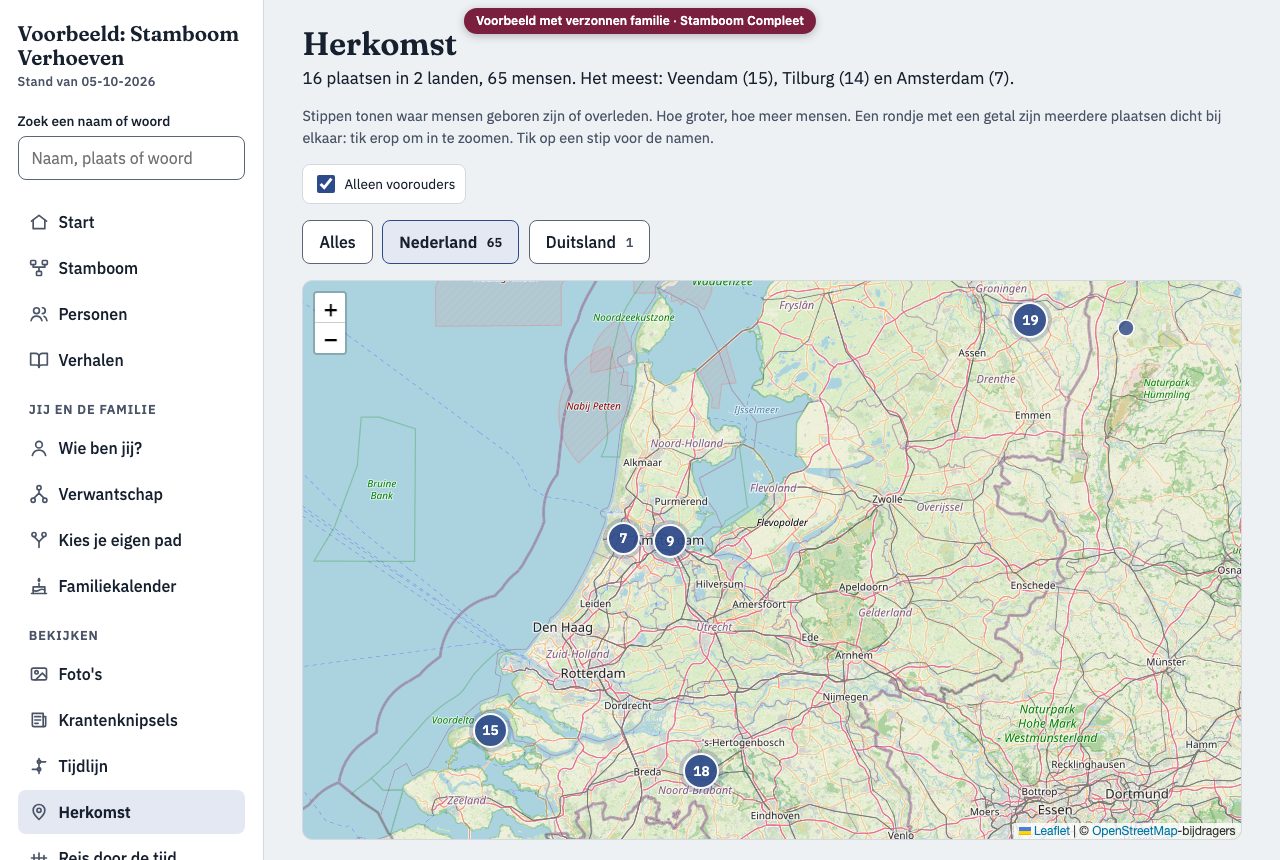This screenshot has width=1280, height=860.
Task: Click the cluster marker showing 18
Action: click(701, 771)
